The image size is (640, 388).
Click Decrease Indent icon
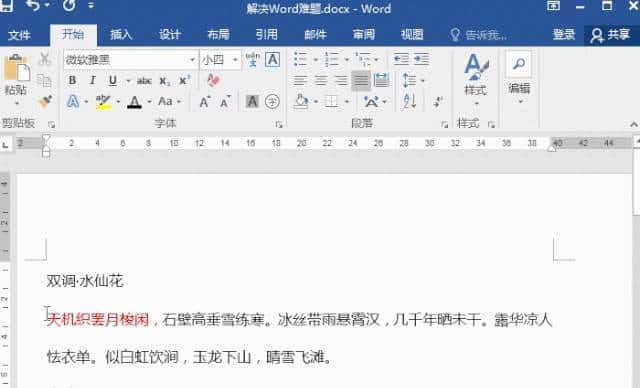point(401,60)
